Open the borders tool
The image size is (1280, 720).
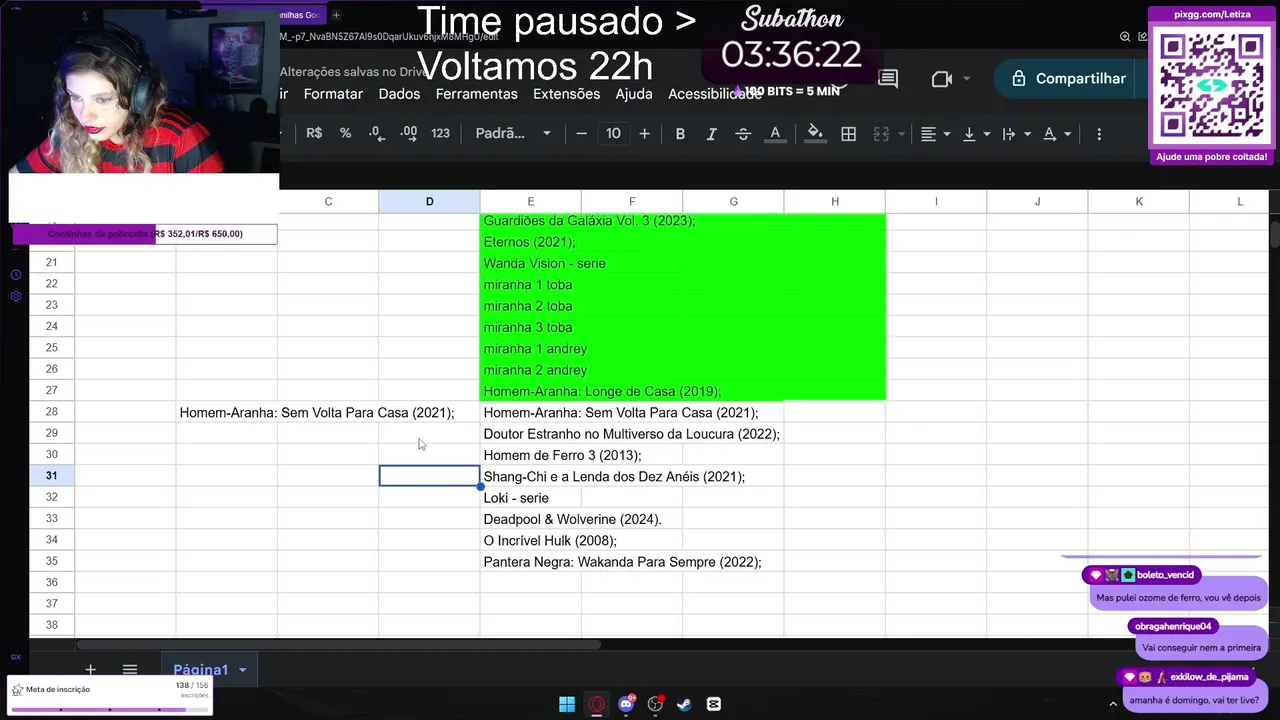point(848,133)
